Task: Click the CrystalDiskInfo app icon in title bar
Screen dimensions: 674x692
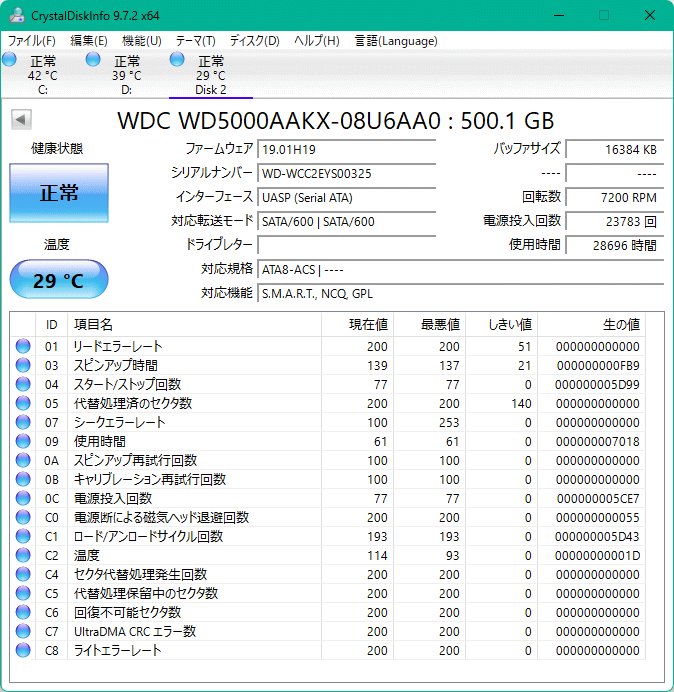Action: (16, 15)
